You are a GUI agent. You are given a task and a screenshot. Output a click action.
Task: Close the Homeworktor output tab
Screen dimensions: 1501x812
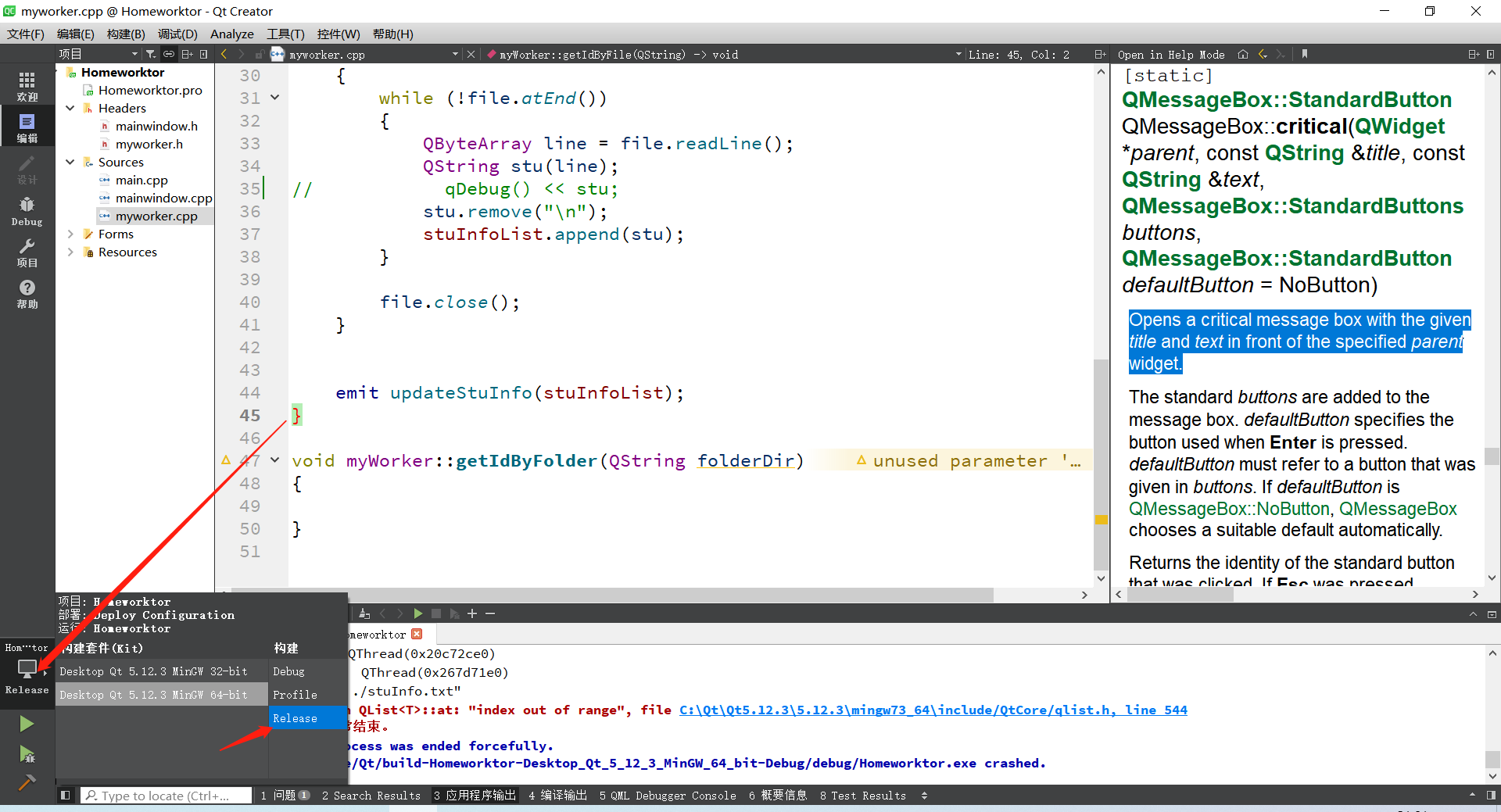click(x=417, y=634)
